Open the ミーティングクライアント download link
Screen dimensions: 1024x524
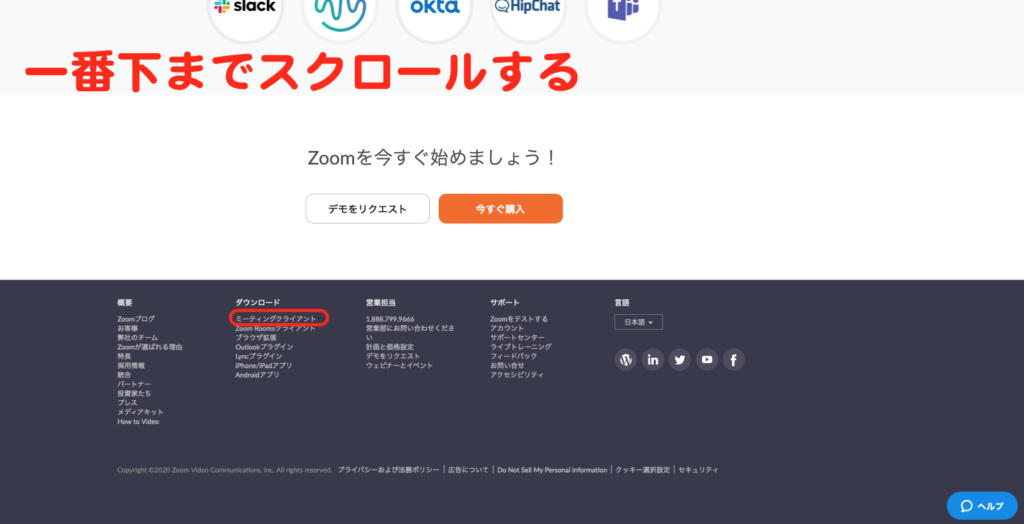276,319
